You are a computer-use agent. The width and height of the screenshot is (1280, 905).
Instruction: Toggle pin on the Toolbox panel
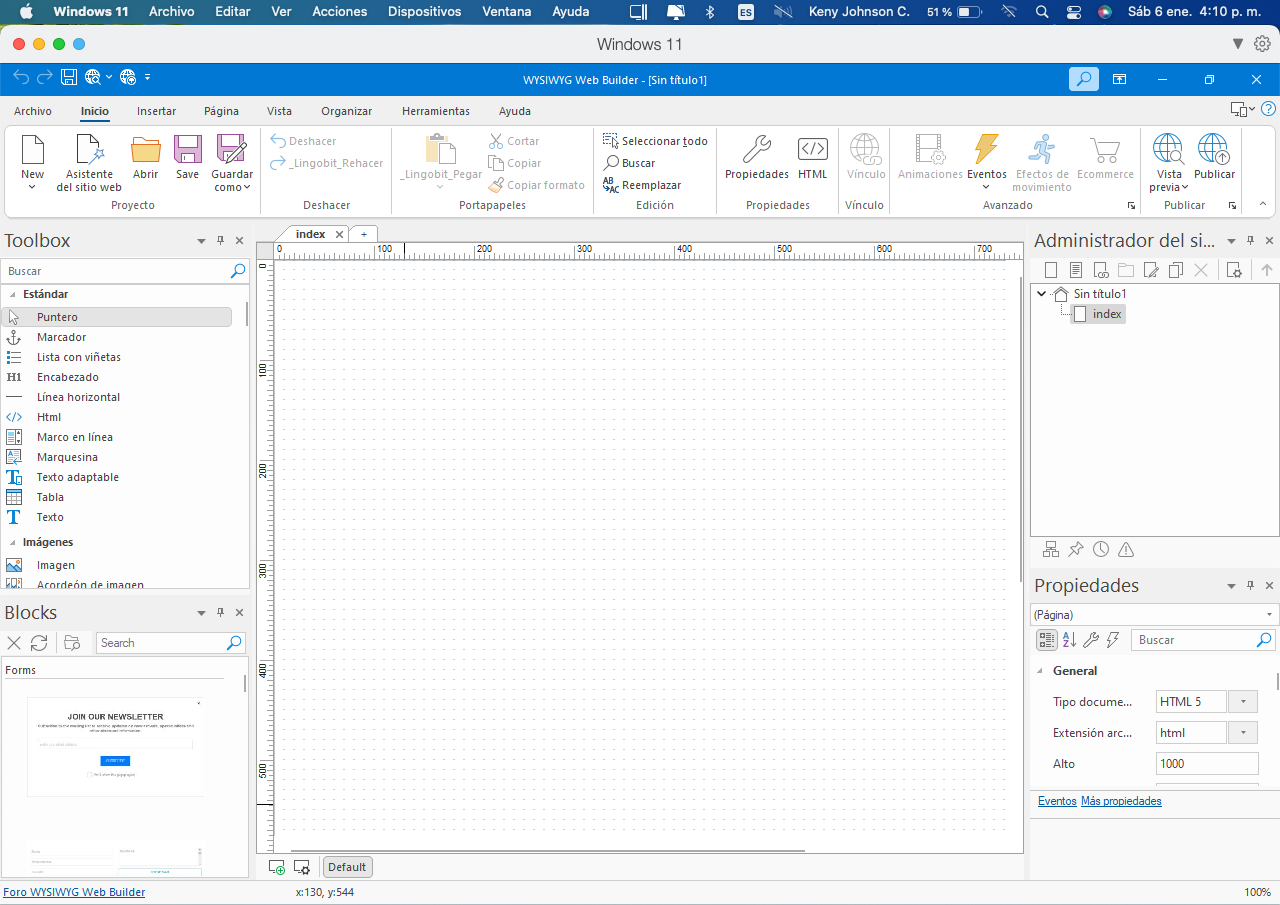point(221,241)
